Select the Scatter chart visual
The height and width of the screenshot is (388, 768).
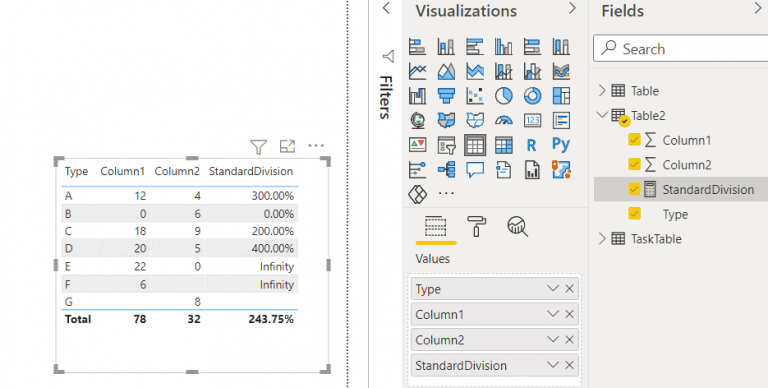[475, 96]
